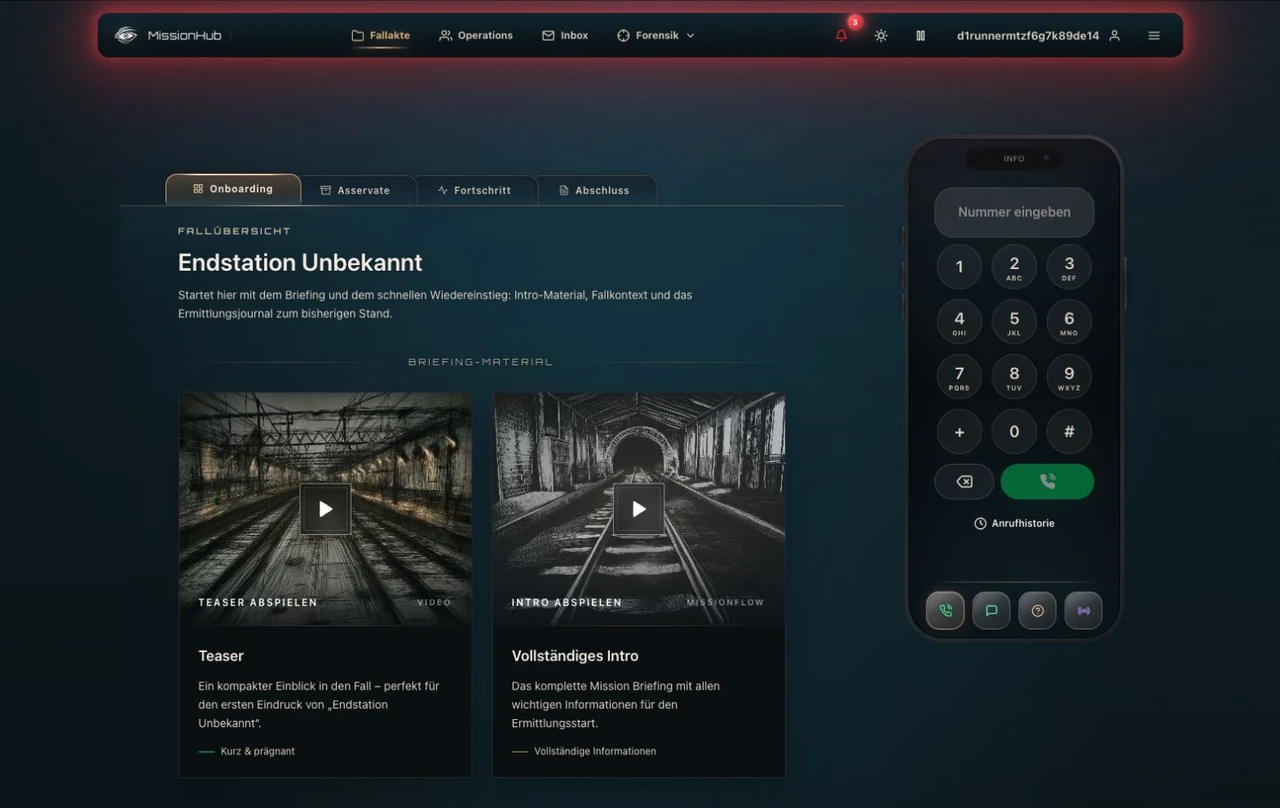Tap dial key 2 ABC
The width and height of the screenshot is (1280, 808).
[x=1014, y=267]
